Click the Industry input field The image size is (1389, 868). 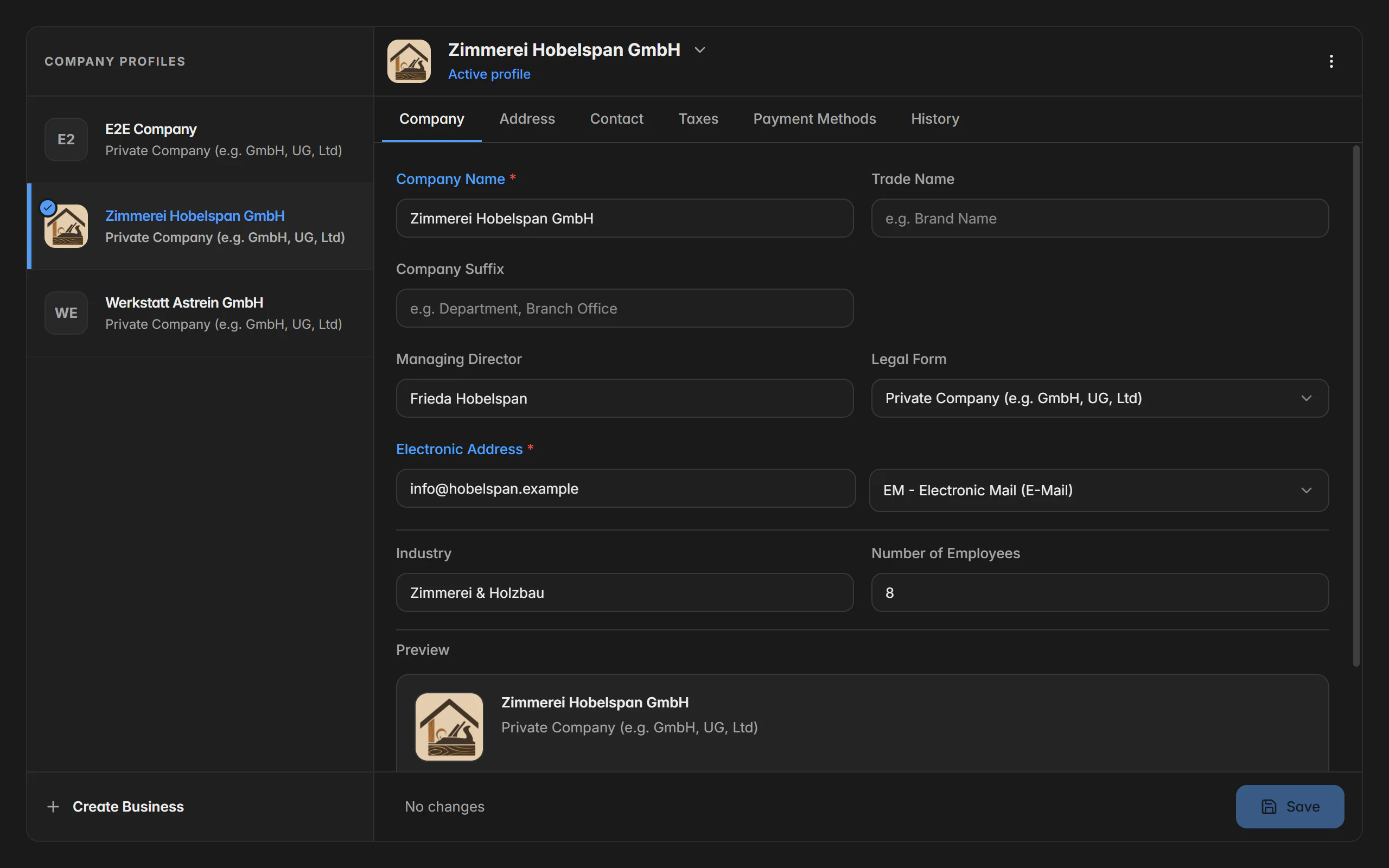(x=625, y=592)
